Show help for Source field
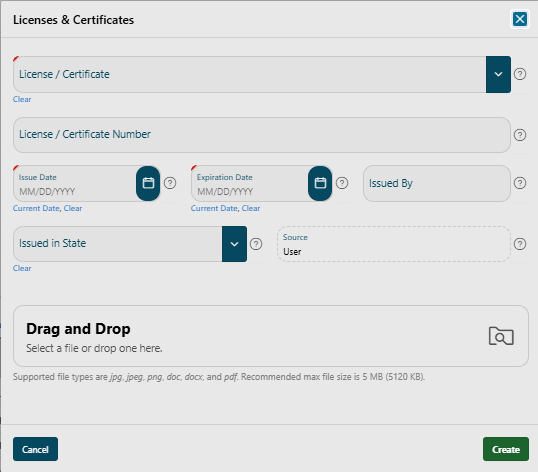538x472 pixels. pos(519,244)
